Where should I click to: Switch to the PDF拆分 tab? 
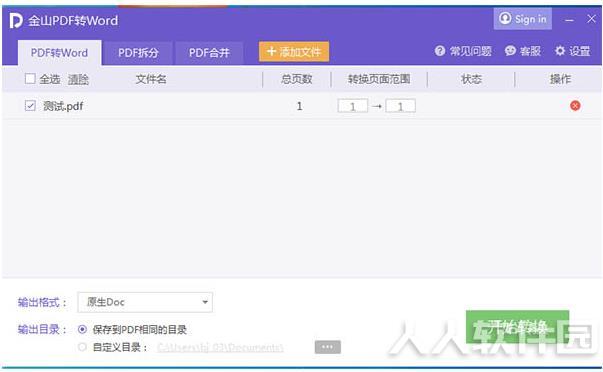pos(138,53)
